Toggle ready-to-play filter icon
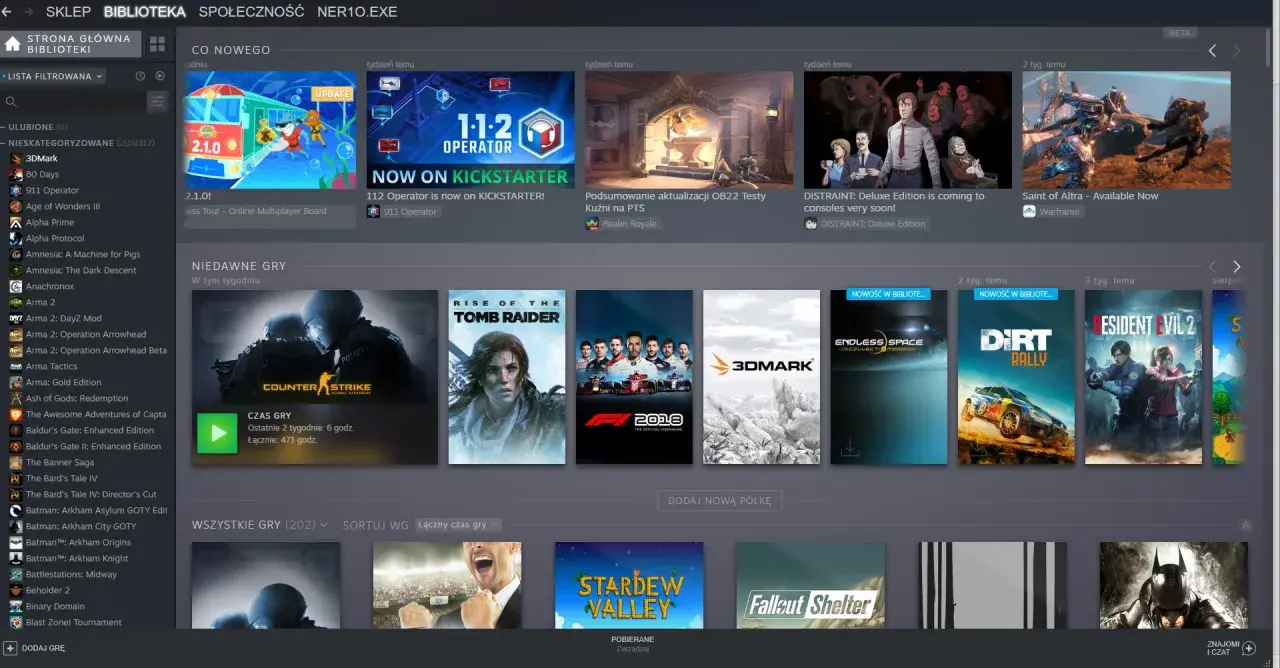This screenshot has width=1280, height=668. pos(159,76)
